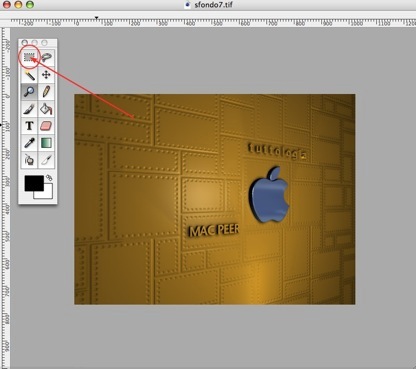Click the blue Apple logo in the image
The height and width of the screenshot is (369, 416).
tap(269, 194)
